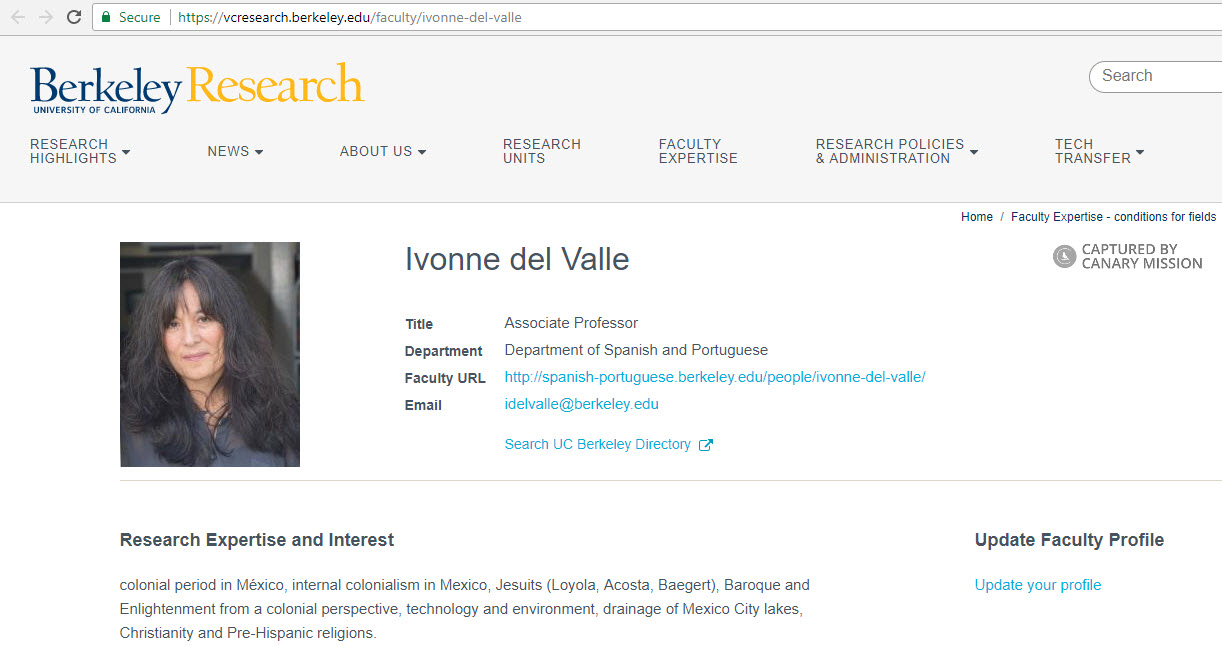Image resolution: width=1222 pixels, height=646 pixels.
Task: Open the News dropdown menu
Action: coord(235,151)
